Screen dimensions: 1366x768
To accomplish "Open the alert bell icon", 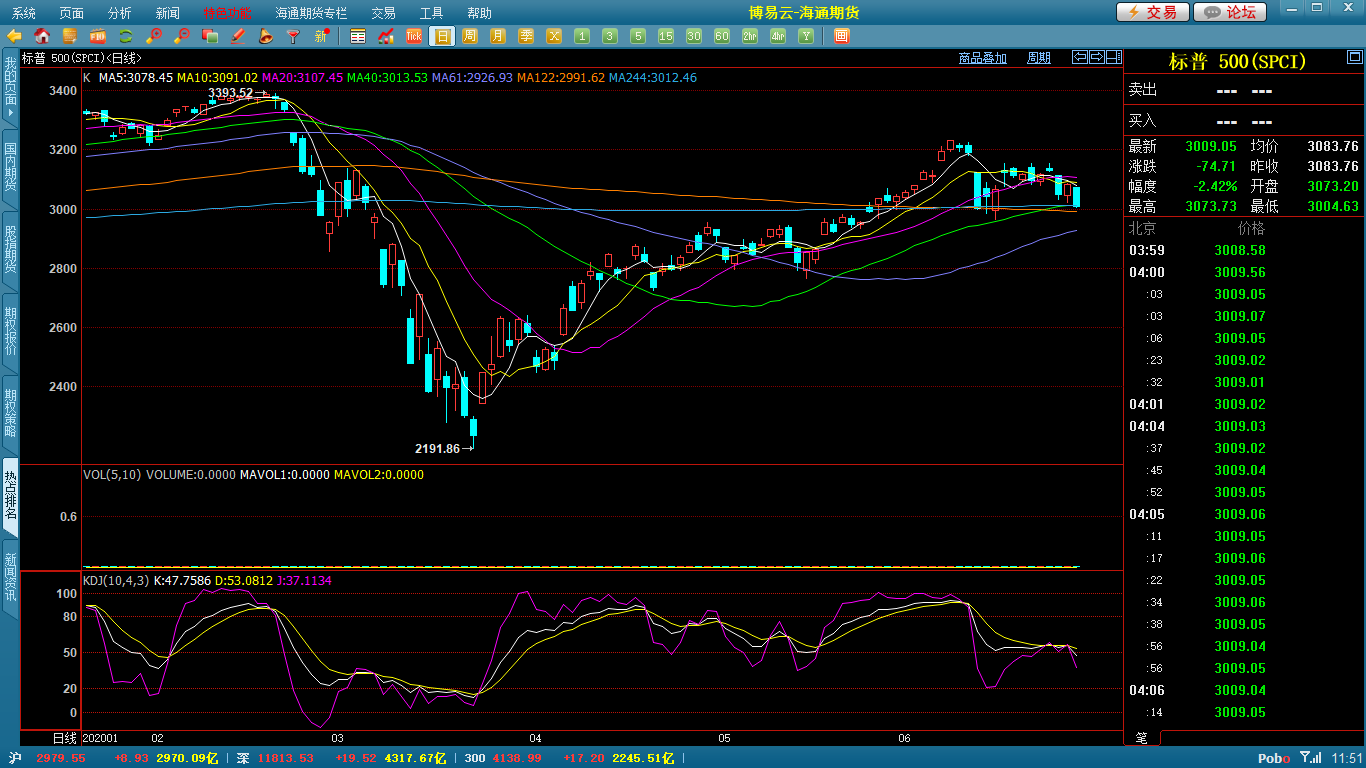I will [266, 36].
